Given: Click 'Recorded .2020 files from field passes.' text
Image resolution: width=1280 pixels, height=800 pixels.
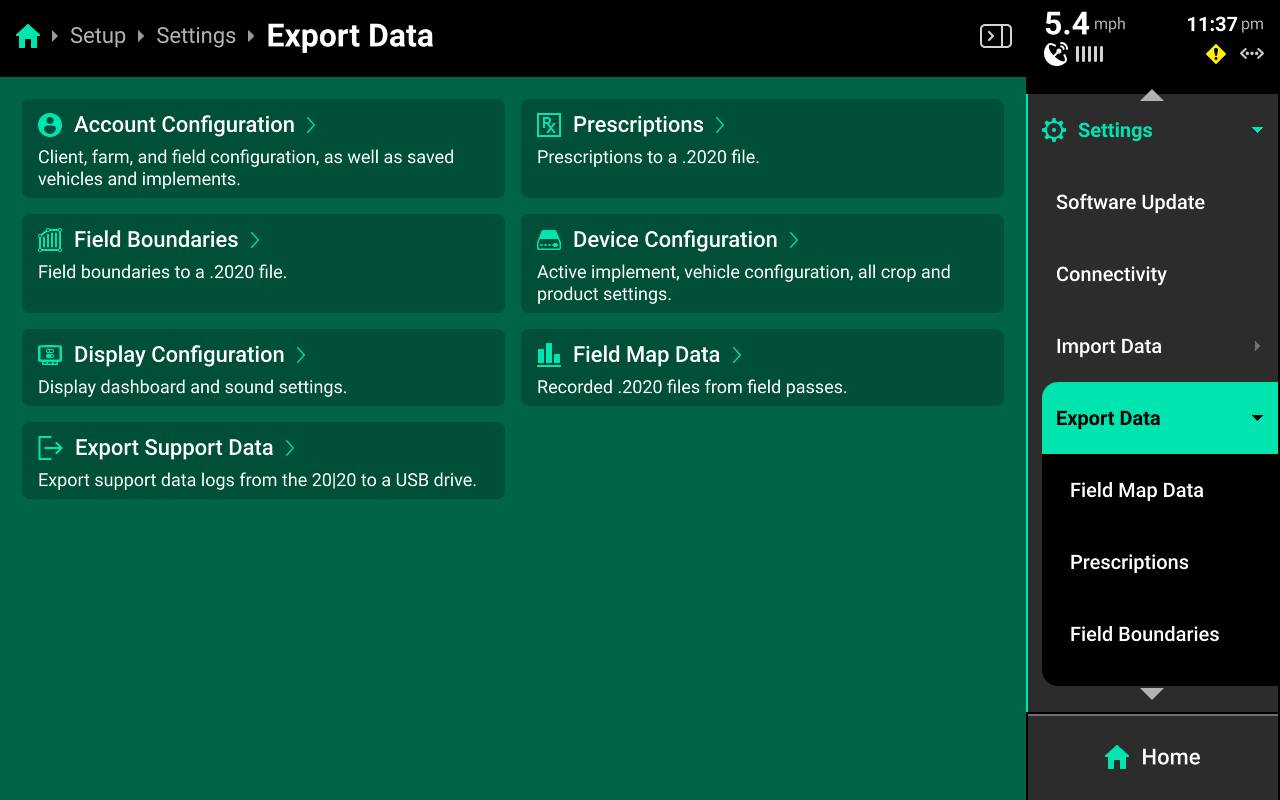Looking at the screenshot, I should [692, 387].
